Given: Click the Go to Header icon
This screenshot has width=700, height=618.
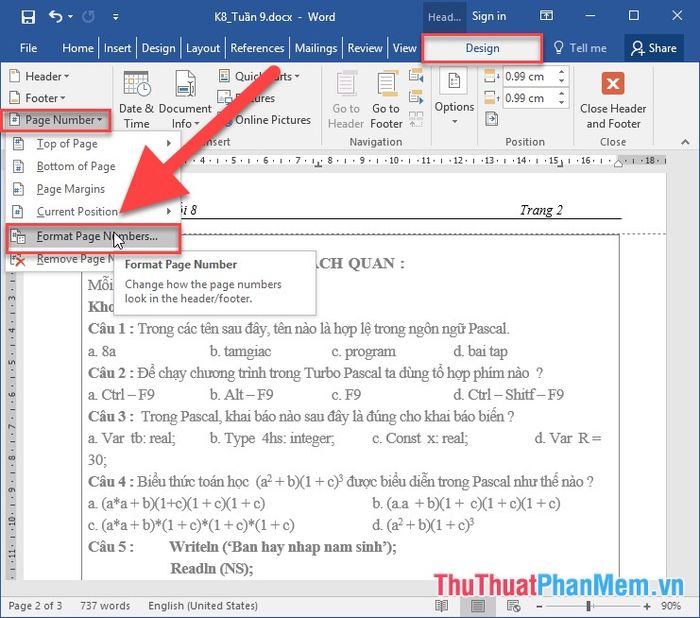Looking at the screenshot, I should (346, 84).
